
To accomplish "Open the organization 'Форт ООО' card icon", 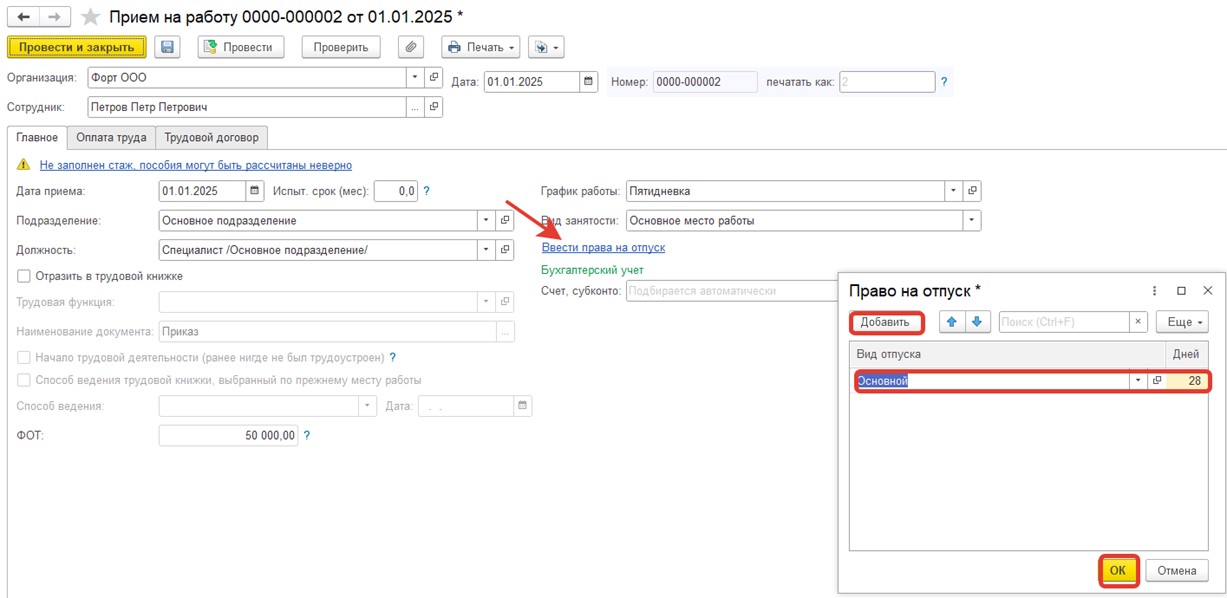I will pyautogui.click(x=434, y=77).
